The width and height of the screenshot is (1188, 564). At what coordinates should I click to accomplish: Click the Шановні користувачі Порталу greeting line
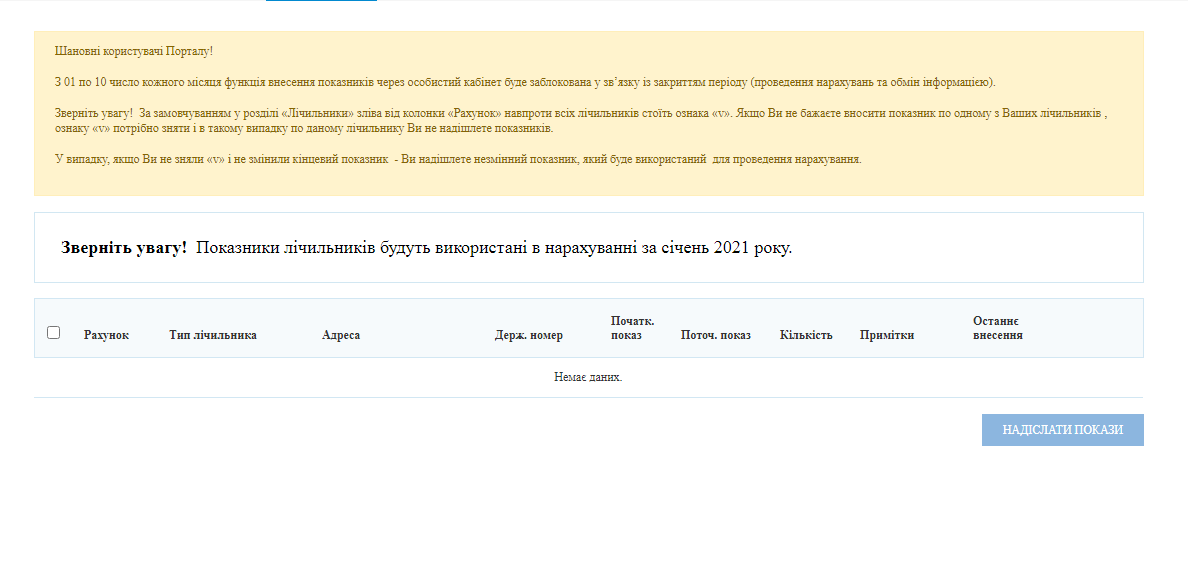[134, 50]
